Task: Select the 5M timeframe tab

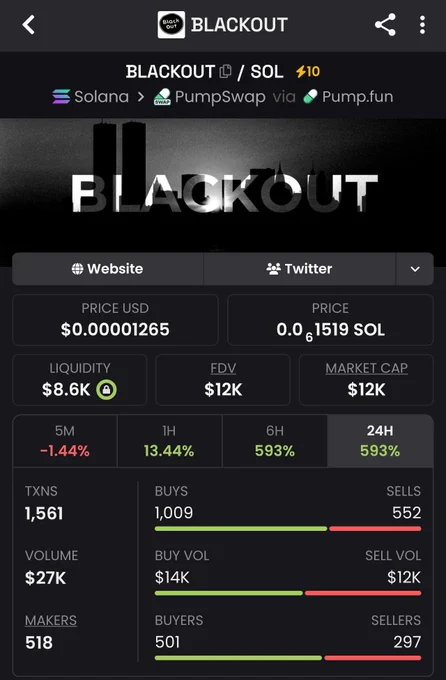Action: [65, 441]
